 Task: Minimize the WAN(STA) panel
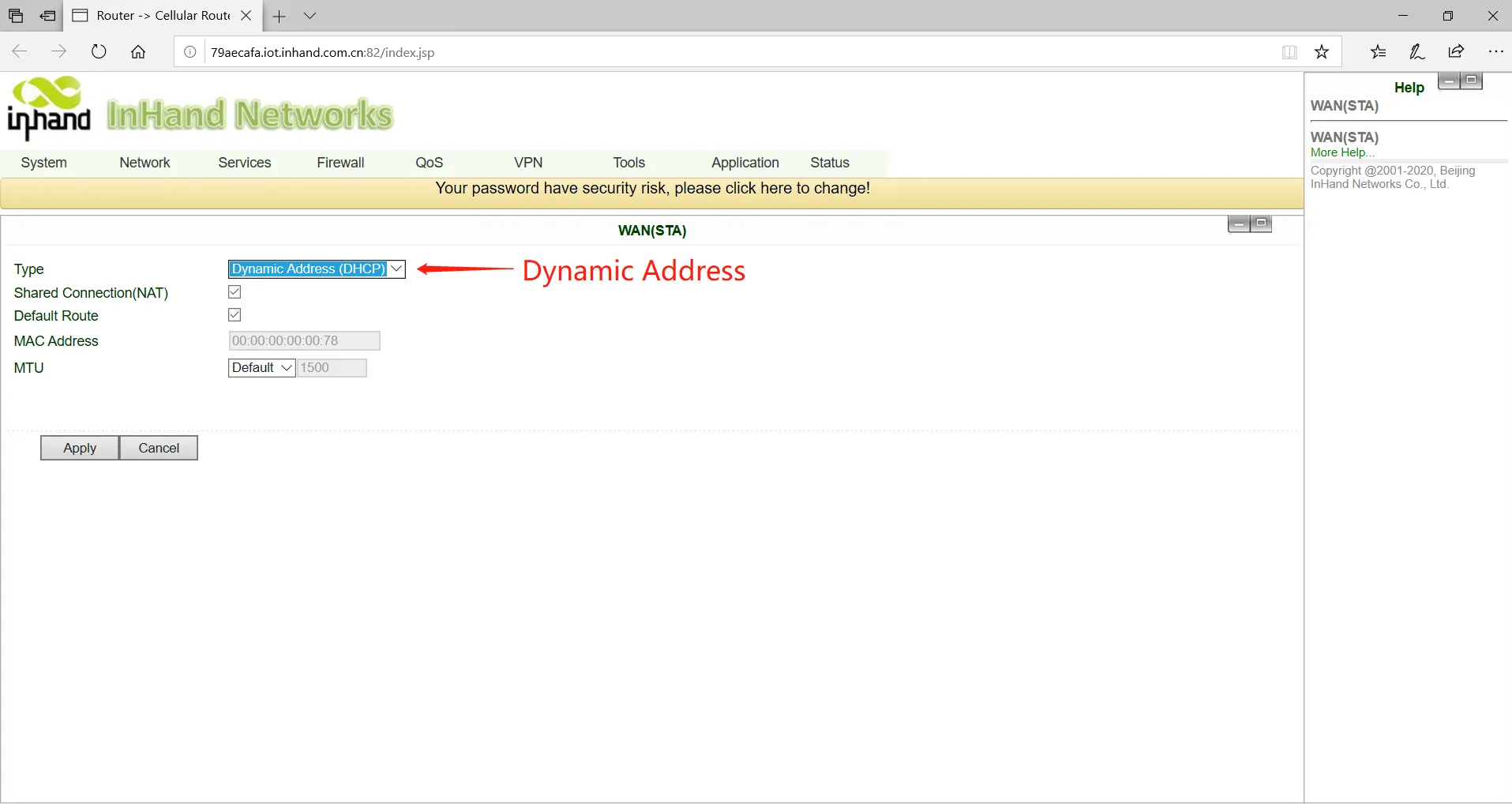click(x=1239, y=224)
